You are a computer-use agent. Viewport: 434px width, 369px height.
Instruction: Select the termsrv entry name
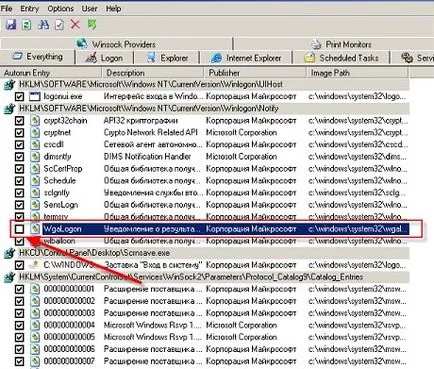tap(56, 217)
